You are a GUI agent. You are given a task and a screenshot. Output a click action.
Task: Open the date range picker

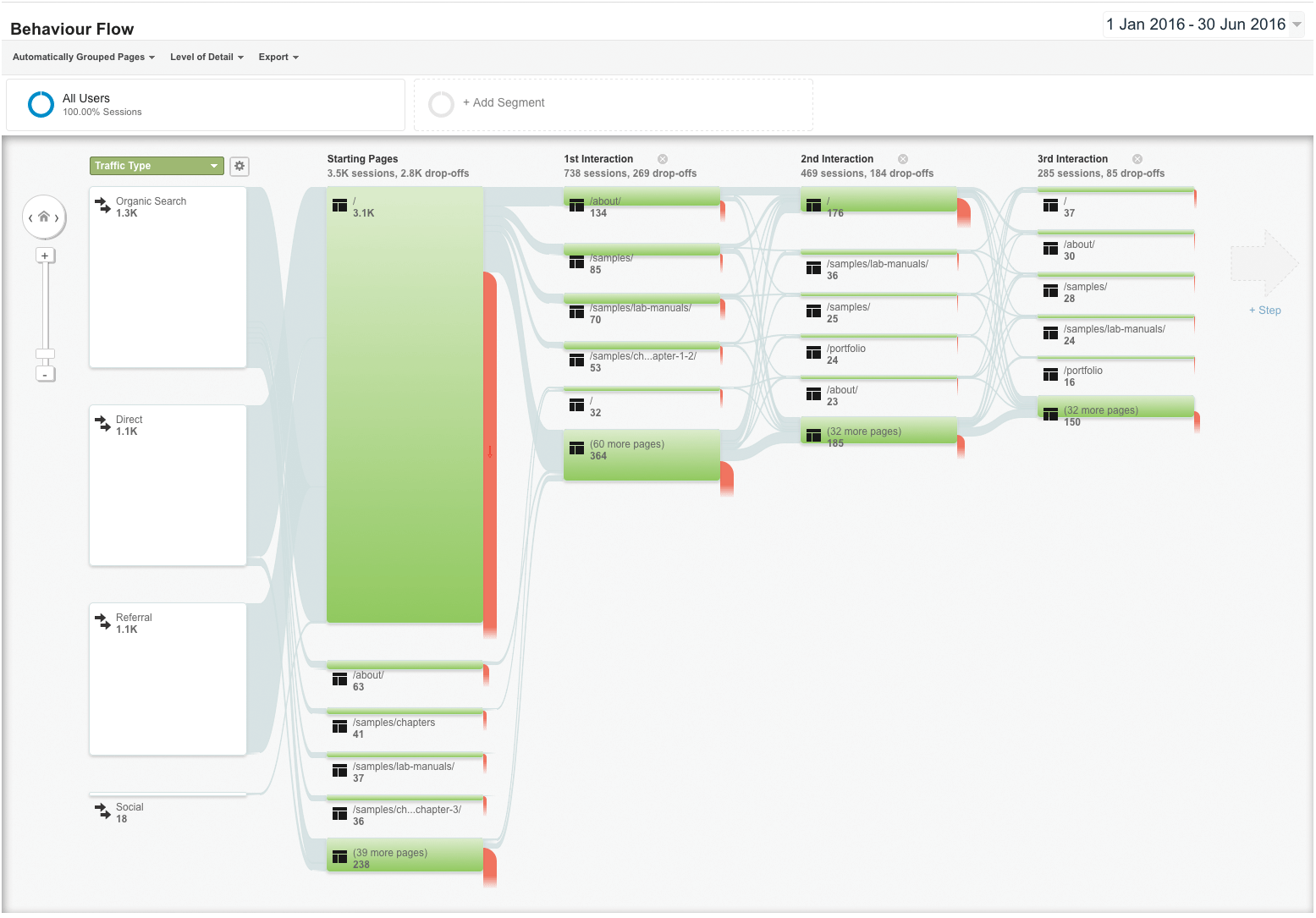pyautogui.click(x=1203, y=25)
